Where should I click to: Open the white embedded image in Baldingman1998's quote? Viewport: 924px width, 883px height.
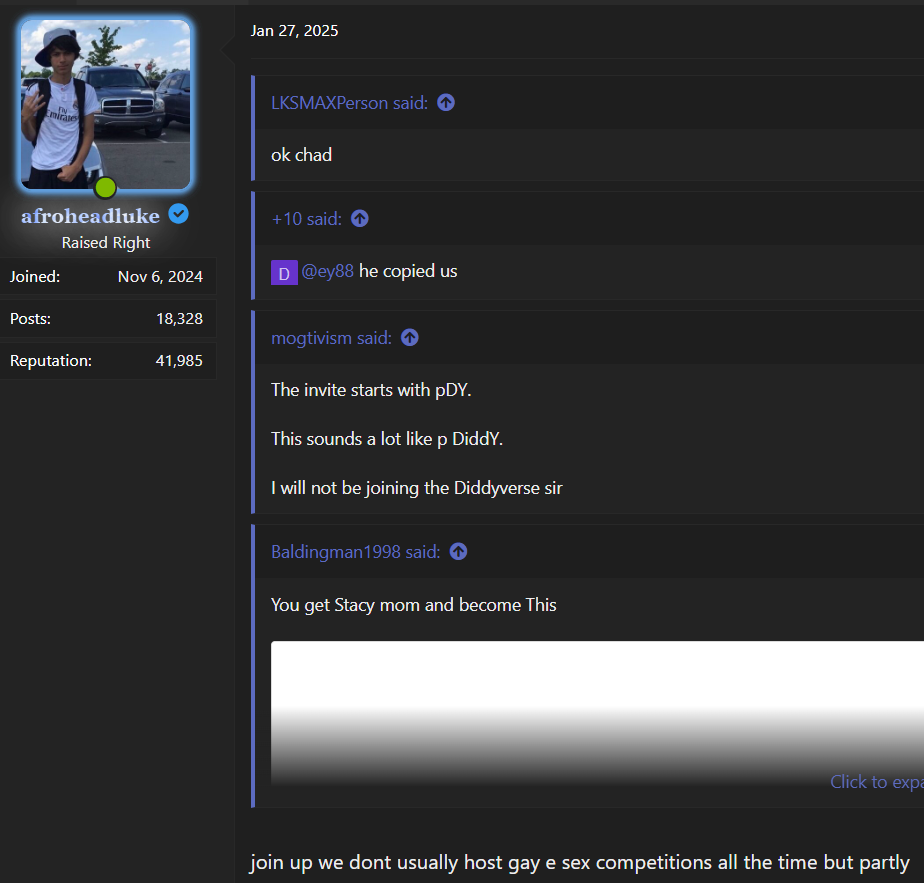[x=598, y=713]
